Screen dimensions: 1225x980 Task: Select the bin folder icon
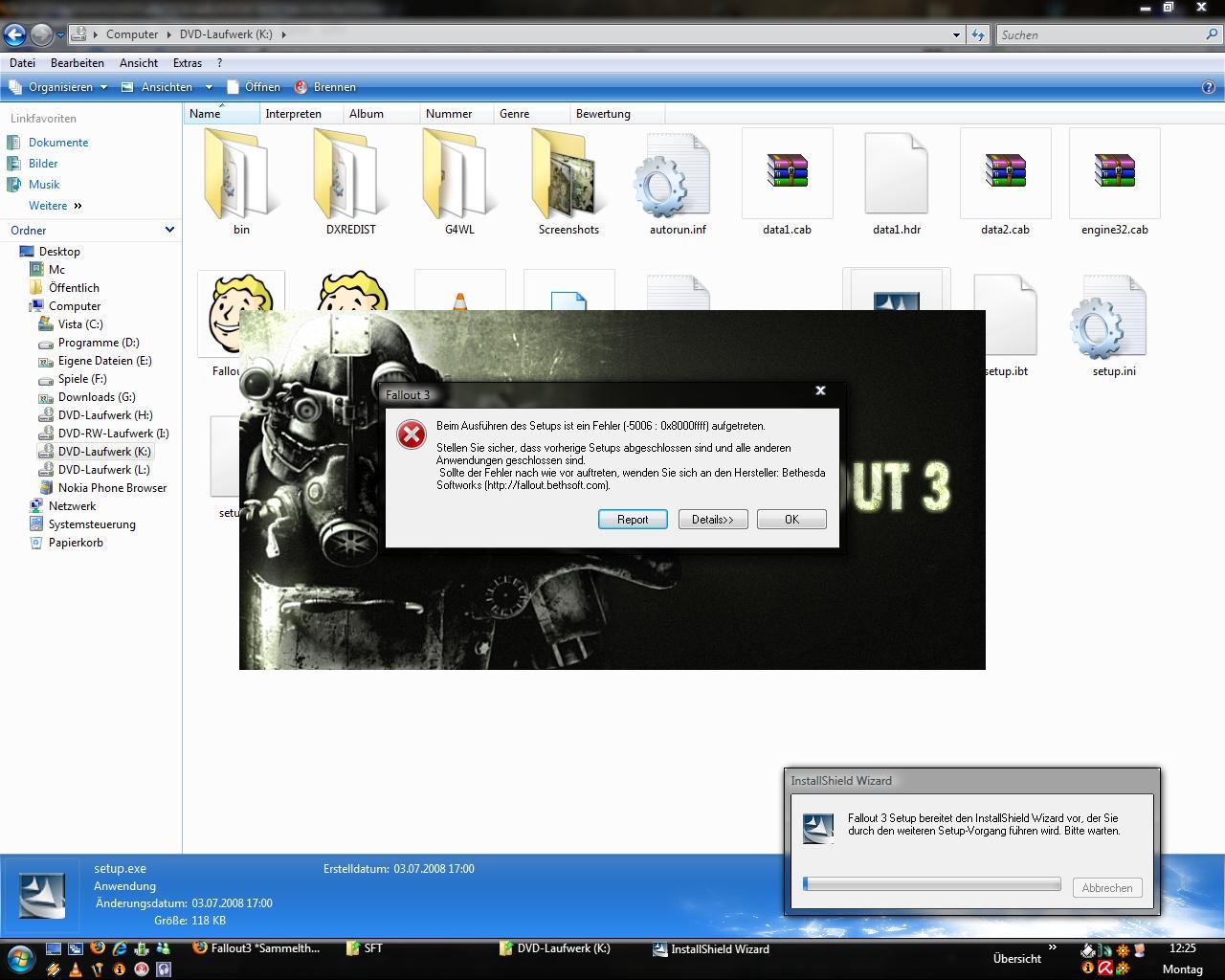241,175
